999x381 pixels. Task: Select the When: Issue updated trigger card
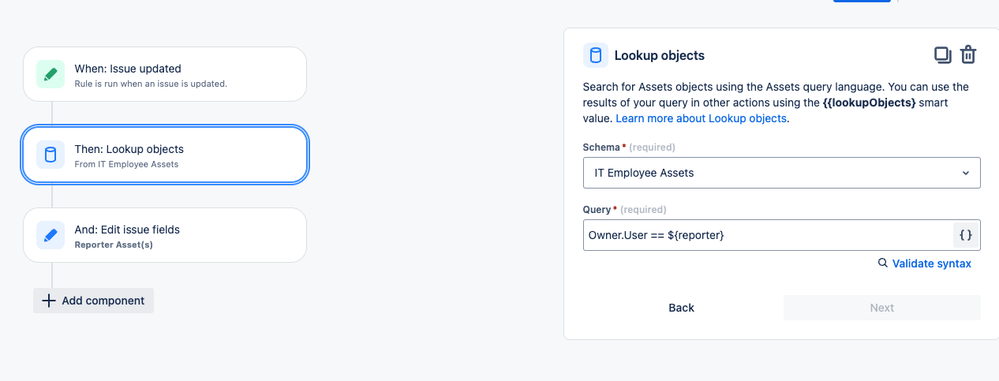click(165, 74)
